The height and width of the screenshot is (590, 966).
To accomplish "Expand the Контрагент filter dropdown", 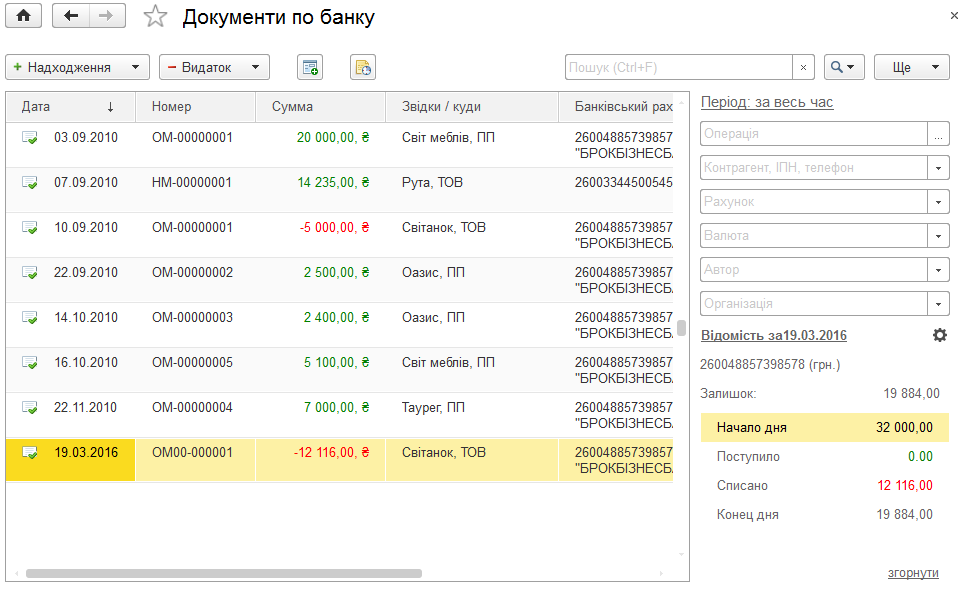I will [x=938, y=168].
